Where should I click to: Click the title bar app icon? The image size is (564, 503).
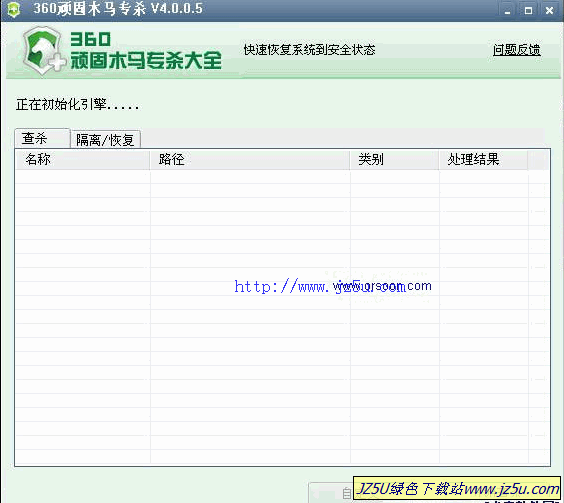click(x=14, y=9)
